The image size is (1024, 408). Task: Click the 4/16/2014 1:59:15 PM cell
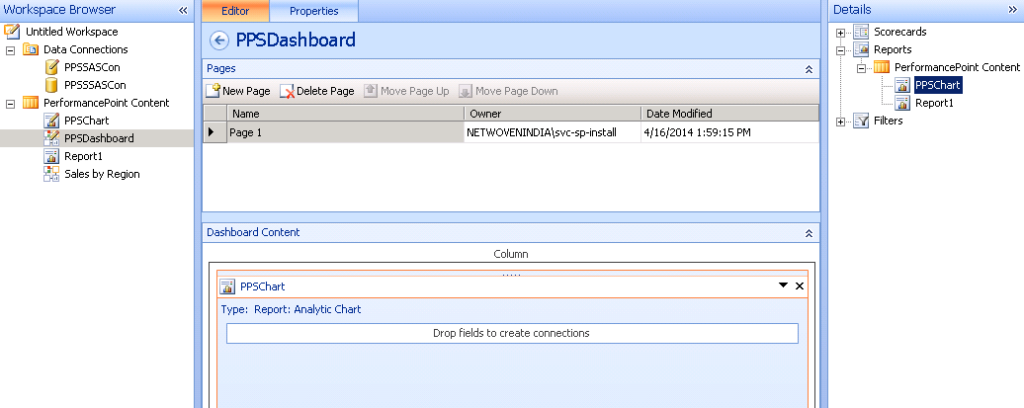pos(729,133)
